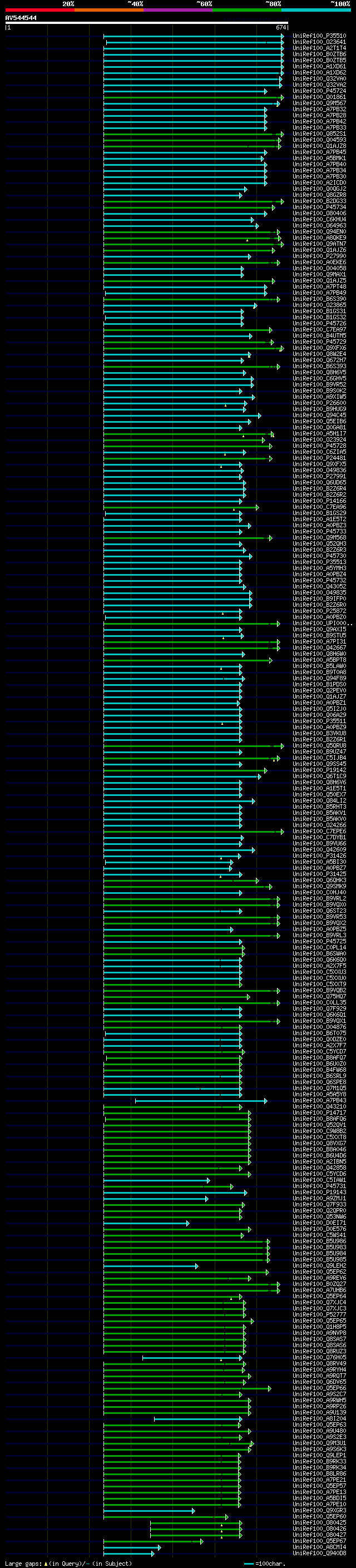Select the UniRef100_Q84LI2 label
This screenshot has height=1568, width=356.
[x=319, y=801]
